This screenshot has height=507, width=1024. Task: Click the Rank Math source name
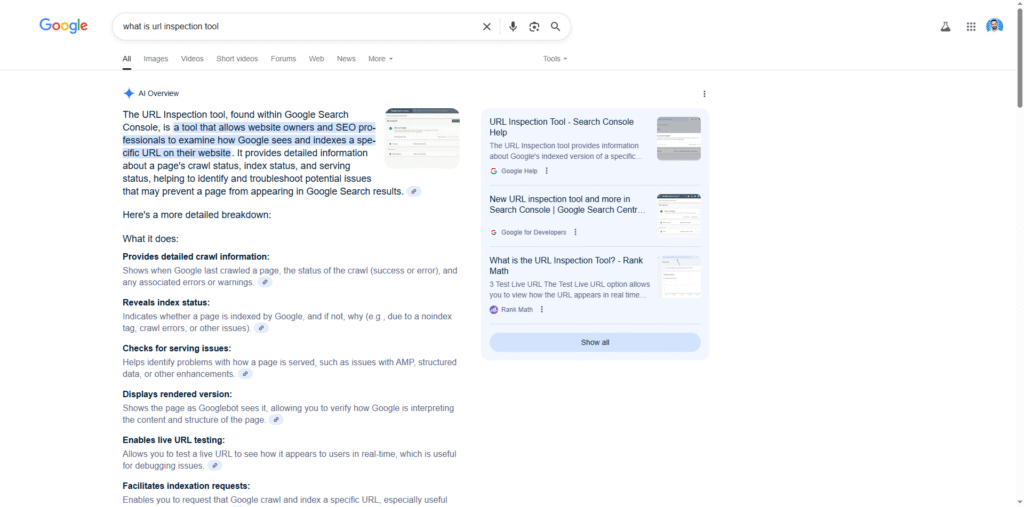pos(517,310)
